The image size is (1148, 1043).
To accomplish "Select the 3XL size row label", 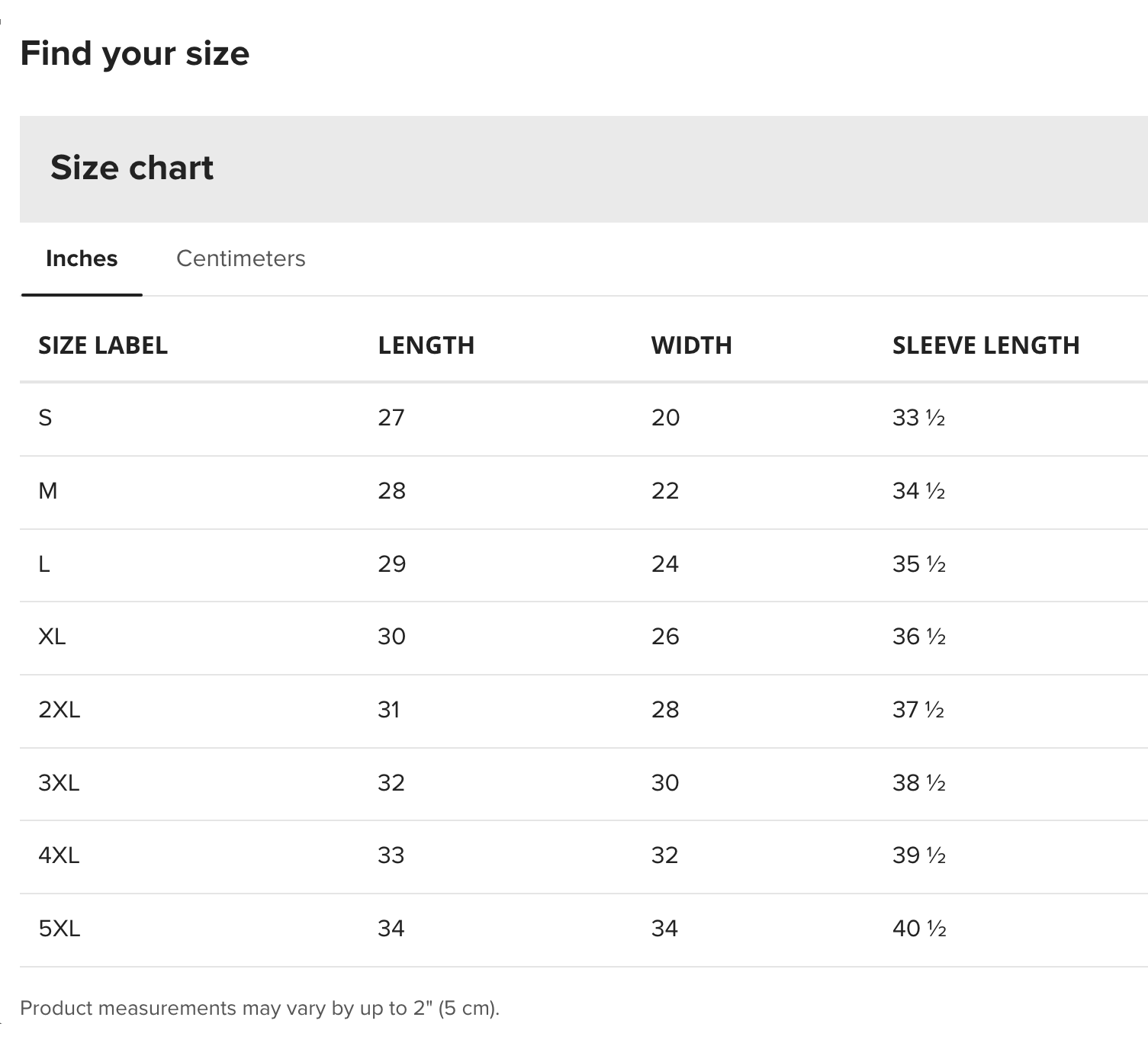I will tap(59, 783).
